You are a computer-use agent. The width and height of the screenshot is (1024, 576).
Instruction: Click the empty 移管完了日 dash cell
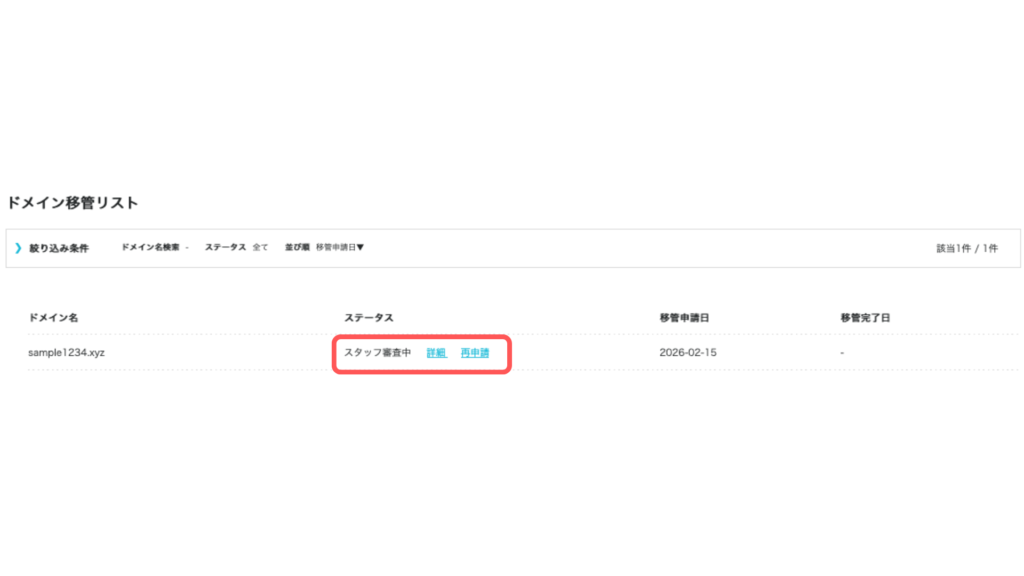pos(843,353)
